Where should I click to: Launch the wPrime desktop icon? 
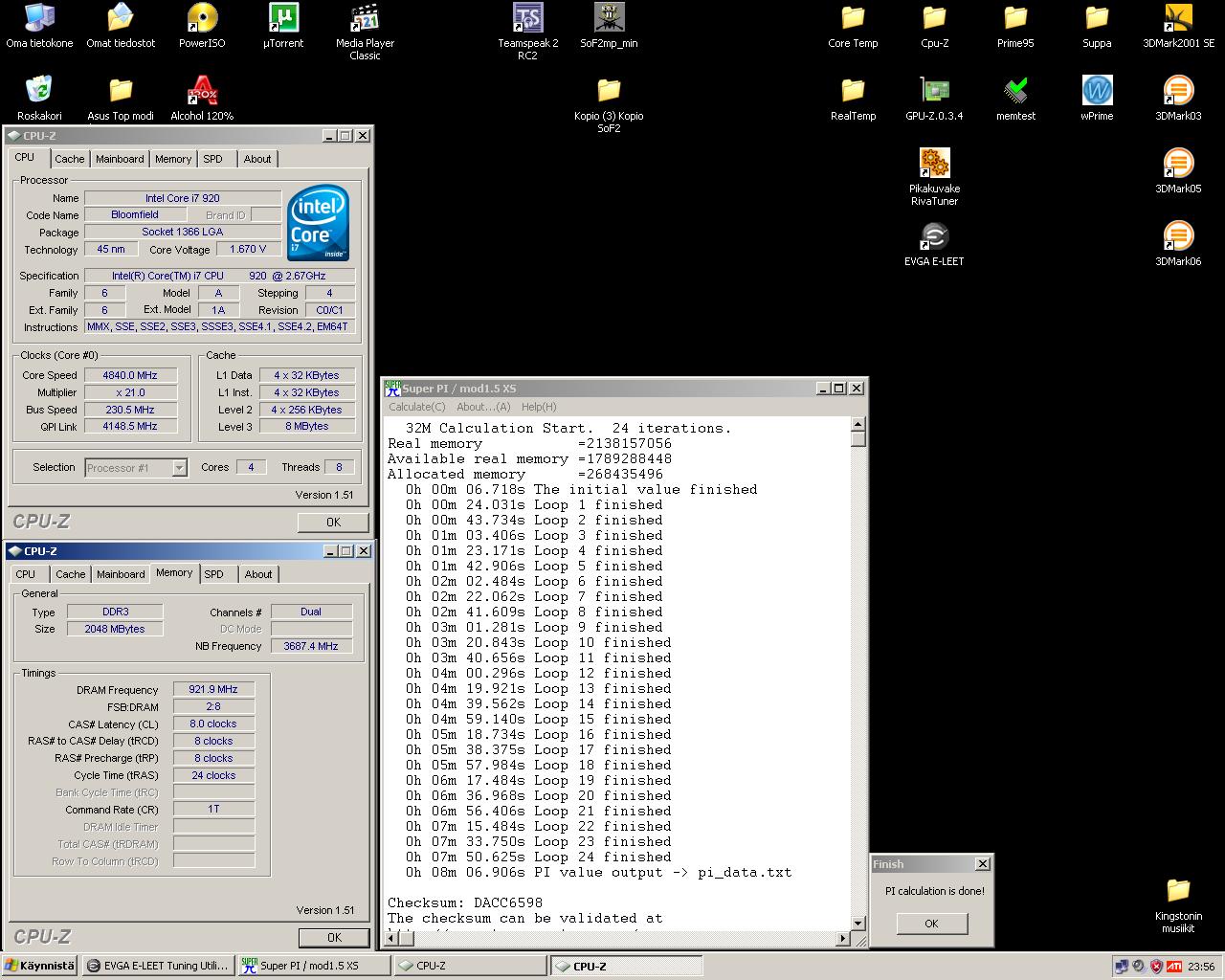[x=1097, y=99]
